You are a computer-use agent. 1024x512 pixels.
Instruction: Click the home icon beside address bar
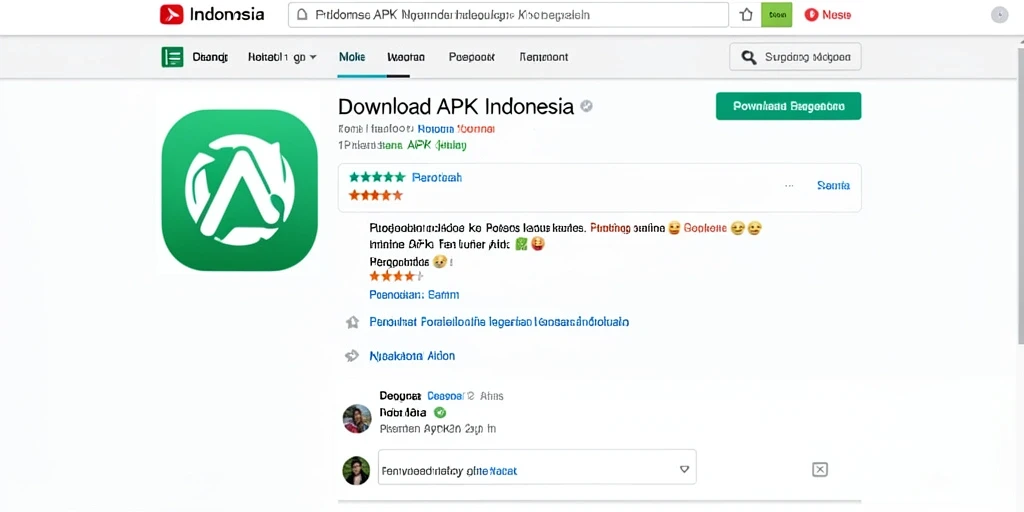(x=745, y=14)
